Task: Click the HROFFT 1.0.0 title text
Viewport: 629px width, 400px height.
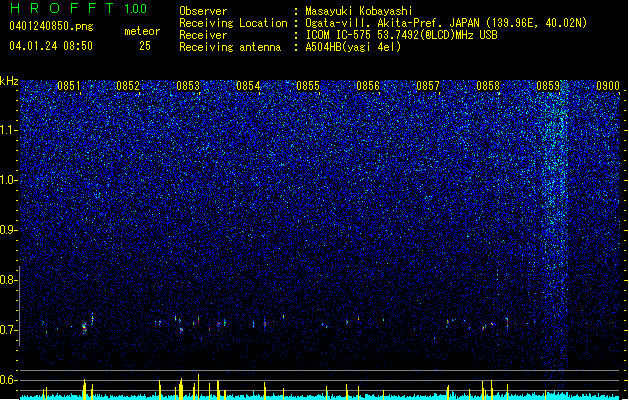Action: click(78, 8)
